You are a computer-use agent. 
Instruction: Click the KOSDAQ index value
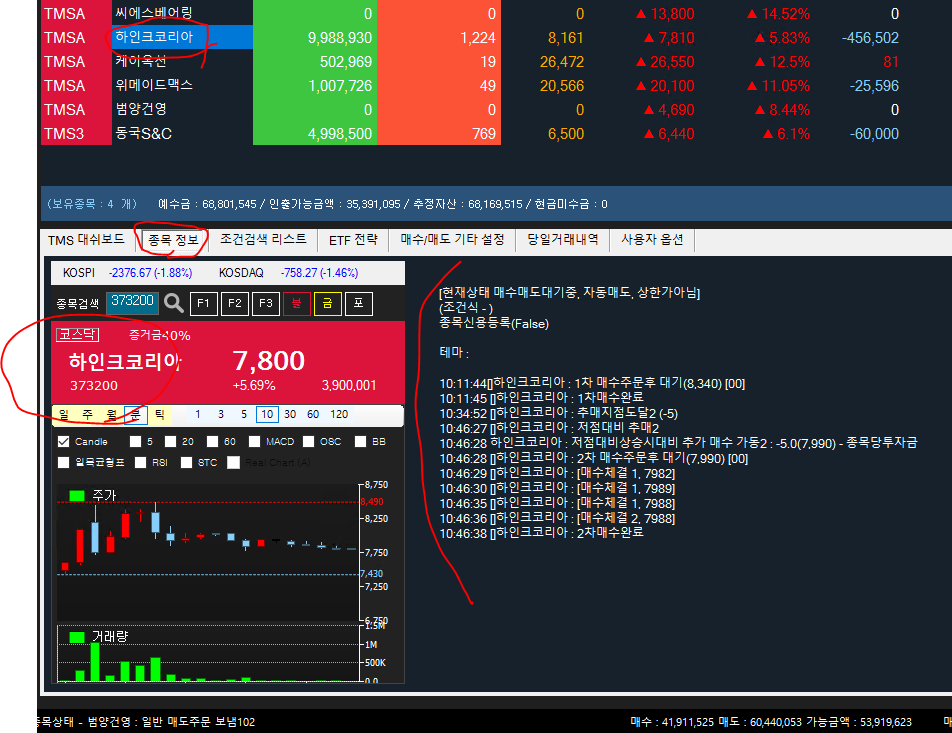[319, 273]
